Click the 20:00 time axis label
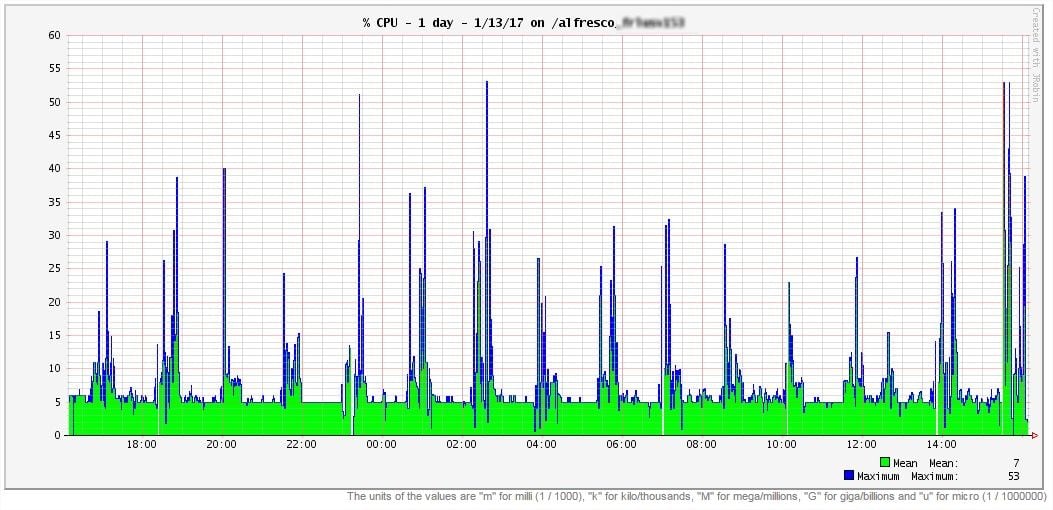This screenshot has width=1053, height=510. [222, 445]
